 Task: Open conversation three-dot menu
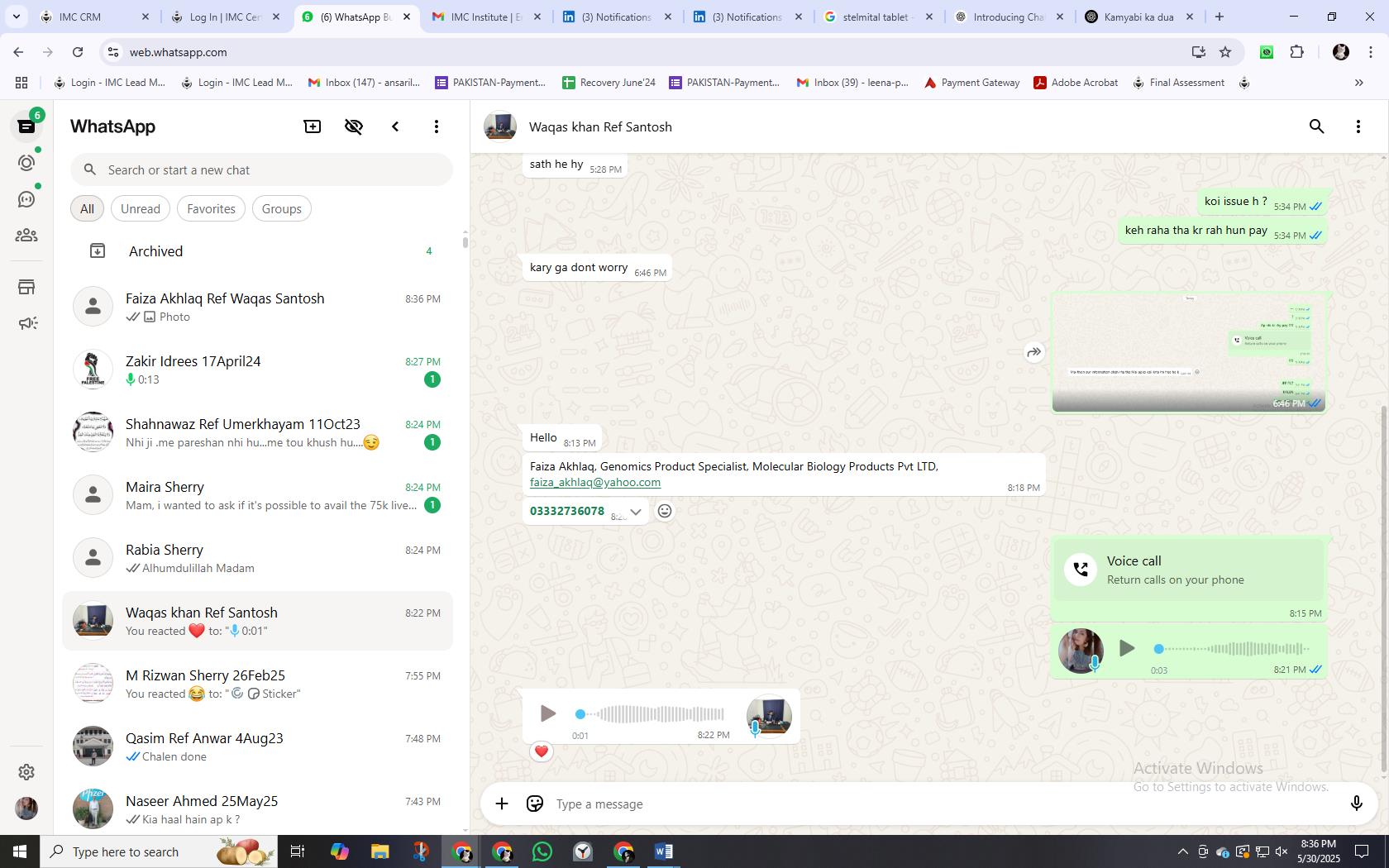click(x=1358, y=126)
